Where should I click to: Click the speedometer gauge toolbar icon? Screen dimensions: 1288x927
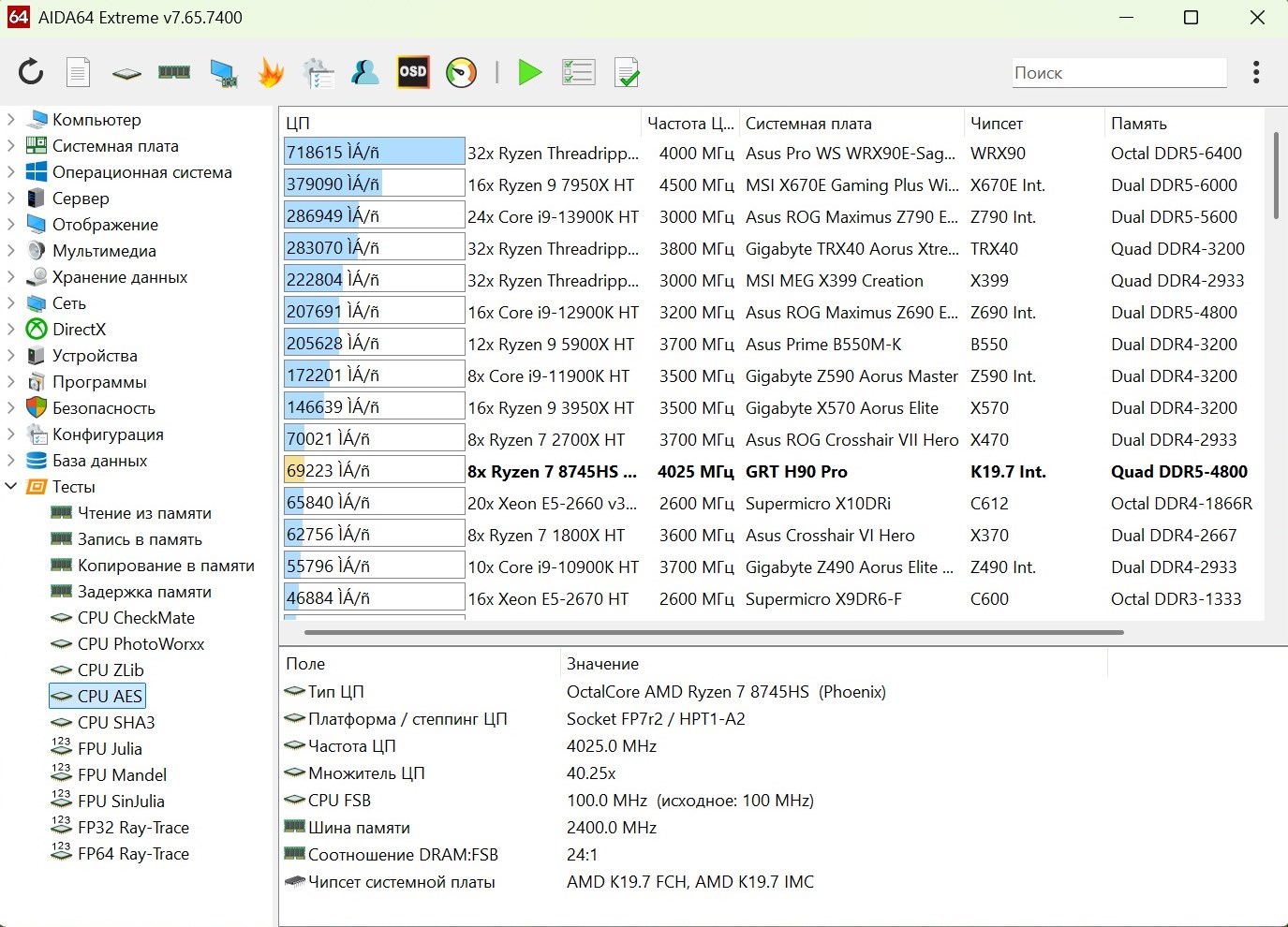click(461, 72)
